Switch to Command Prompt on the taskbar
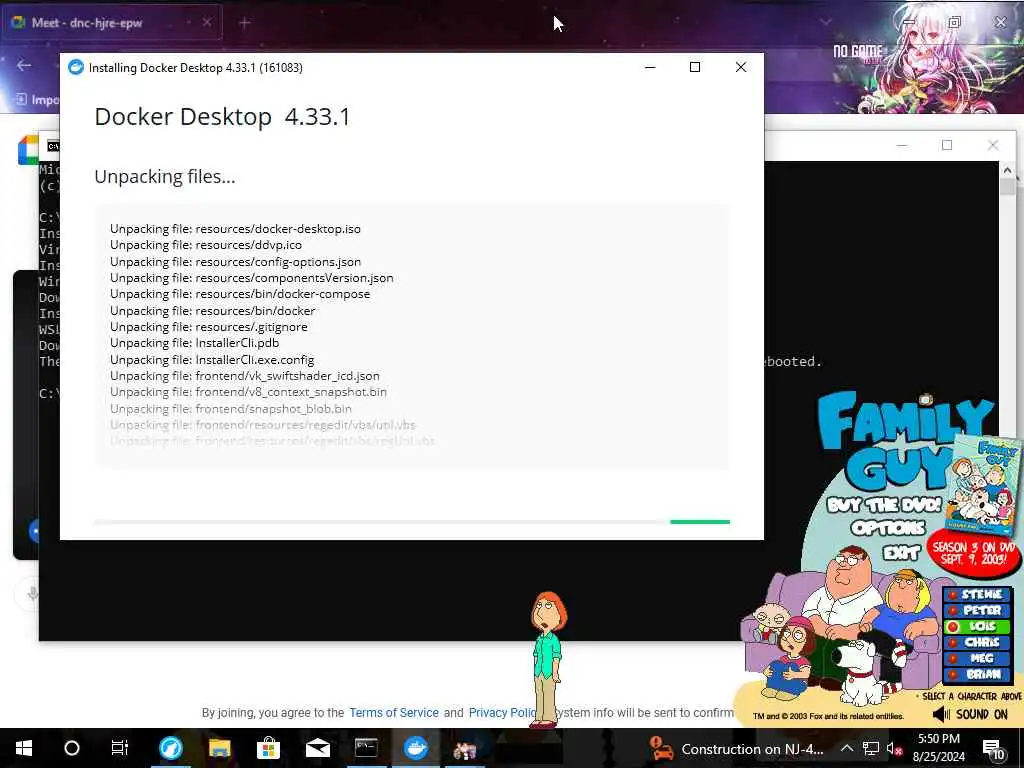 pos(366,748)
